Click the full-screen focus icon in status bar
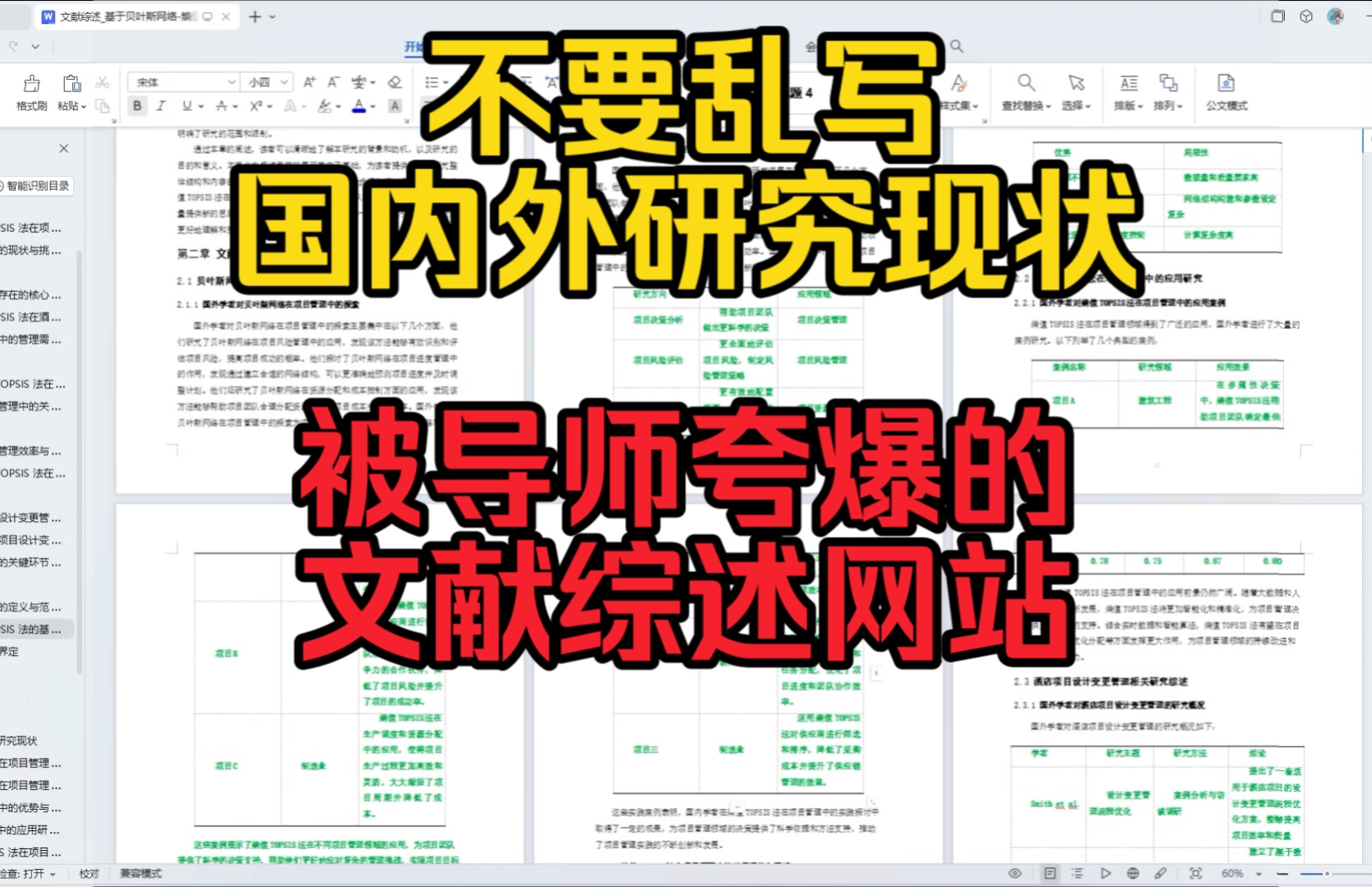Screen dimensions: 1372x887 tap(1195, 873)
